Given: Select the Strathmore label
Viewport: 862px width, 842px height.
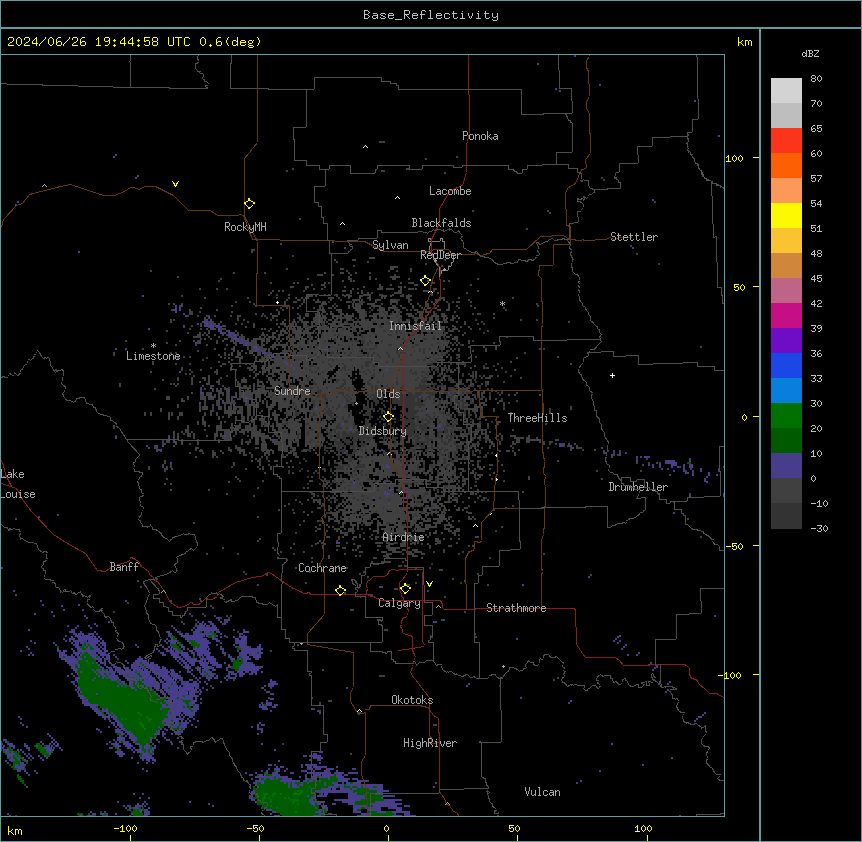Looking at the screenshot, I should (516, 608).
